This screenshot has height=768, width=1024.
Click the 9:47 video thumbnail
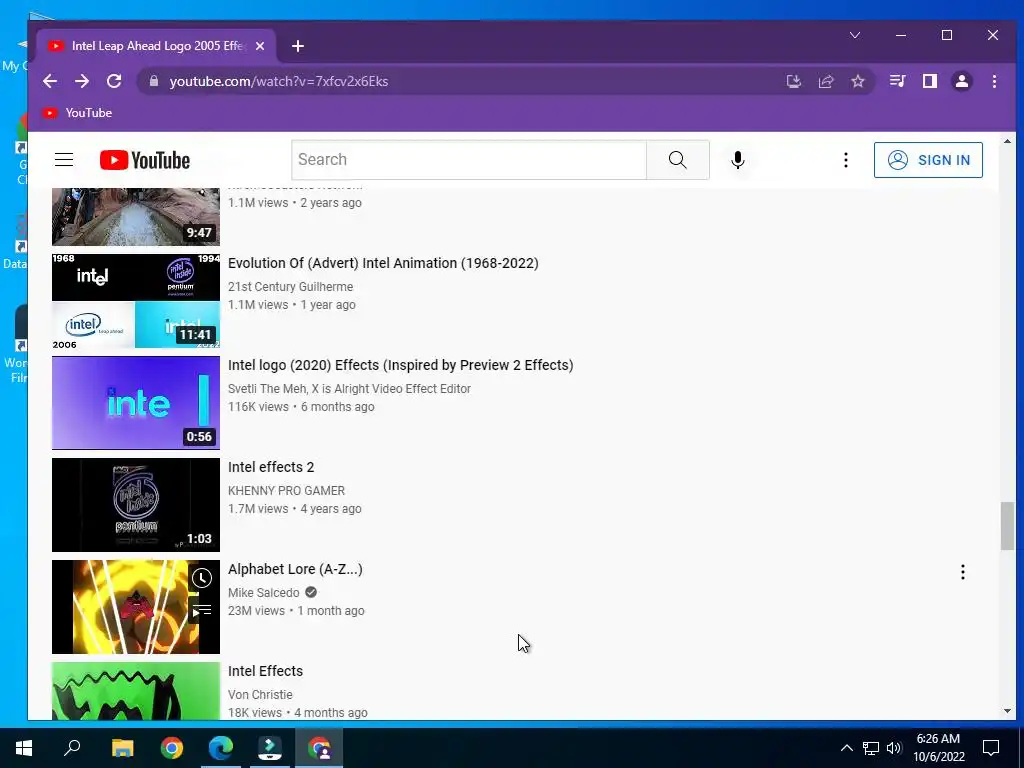tap(136, 217)
